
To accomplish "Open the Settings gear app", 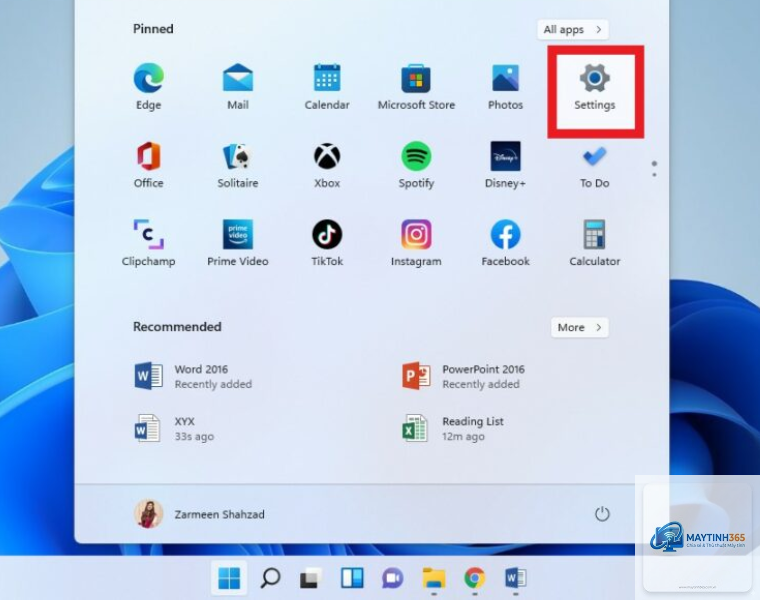I will pyautogui.click(x=595, y=87).
